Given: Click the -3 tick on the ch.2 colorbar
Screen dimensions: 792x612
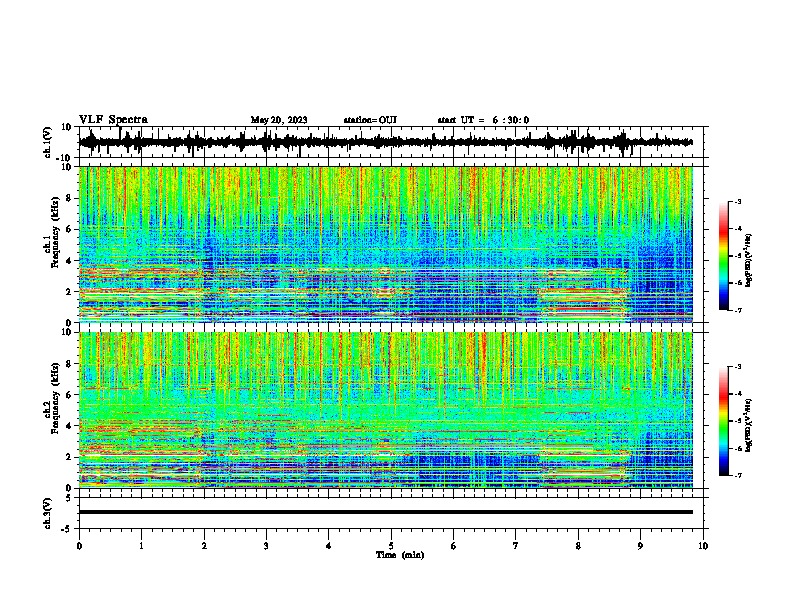Looking at the screenshot, I should (x=738, y=367).
